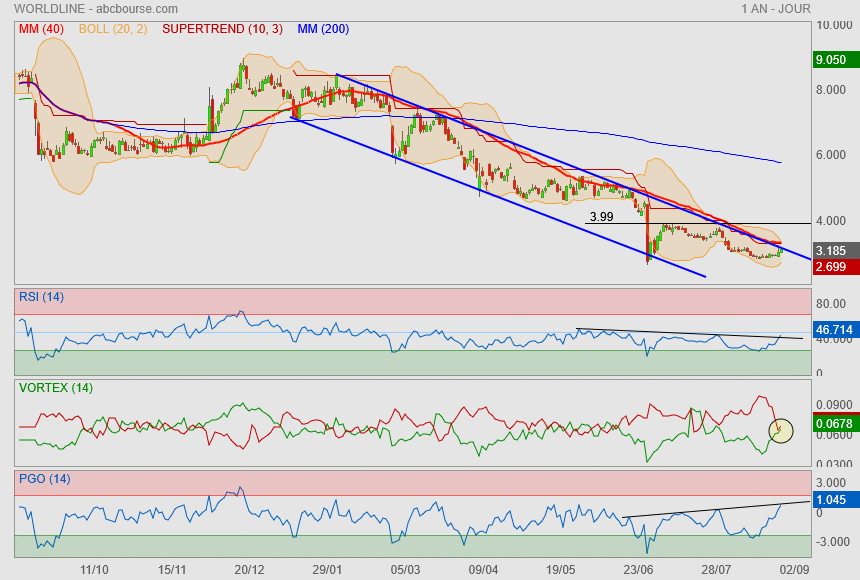860x580 pixels.
Task: Select the MM (40) legend label
Action: coord(40,29)
